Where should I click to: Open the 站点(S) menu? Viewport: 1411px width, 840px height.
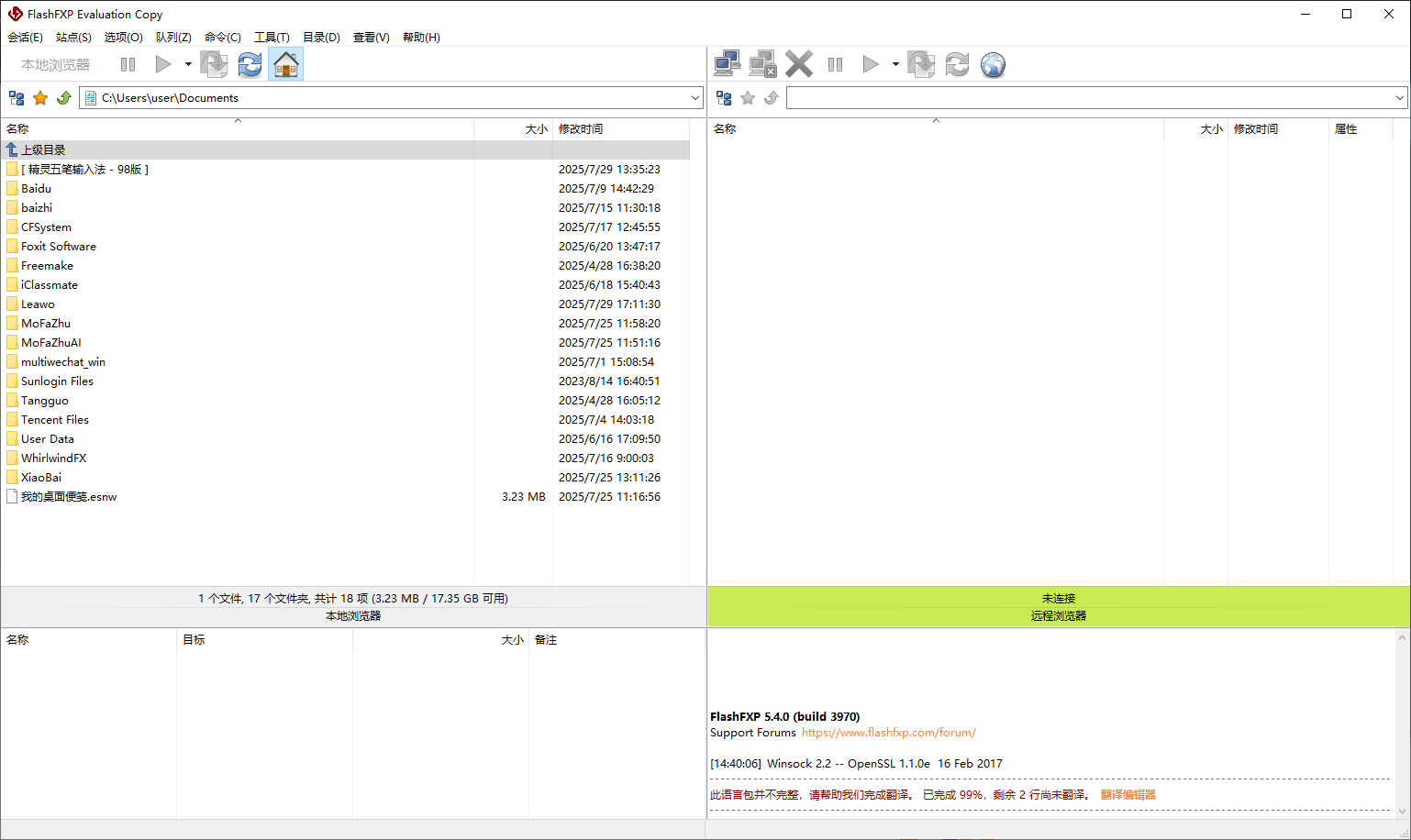[73, 38]
